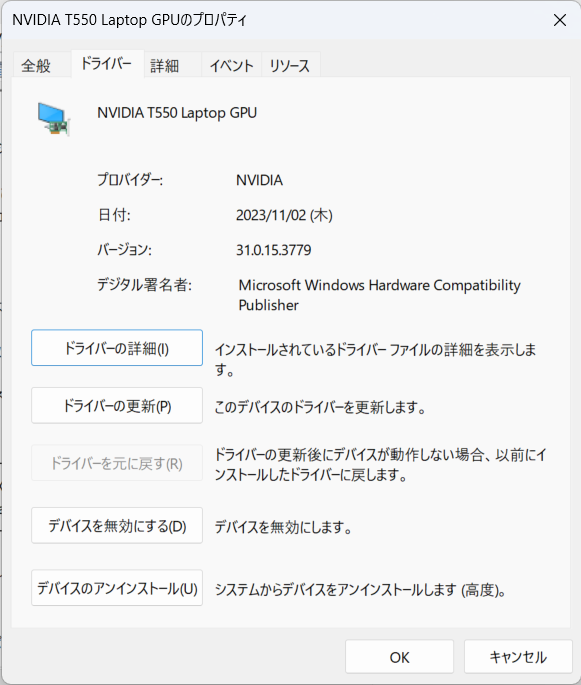Open the リソース tab
Viewport: 581px width, 685px height.
(290, 66)
